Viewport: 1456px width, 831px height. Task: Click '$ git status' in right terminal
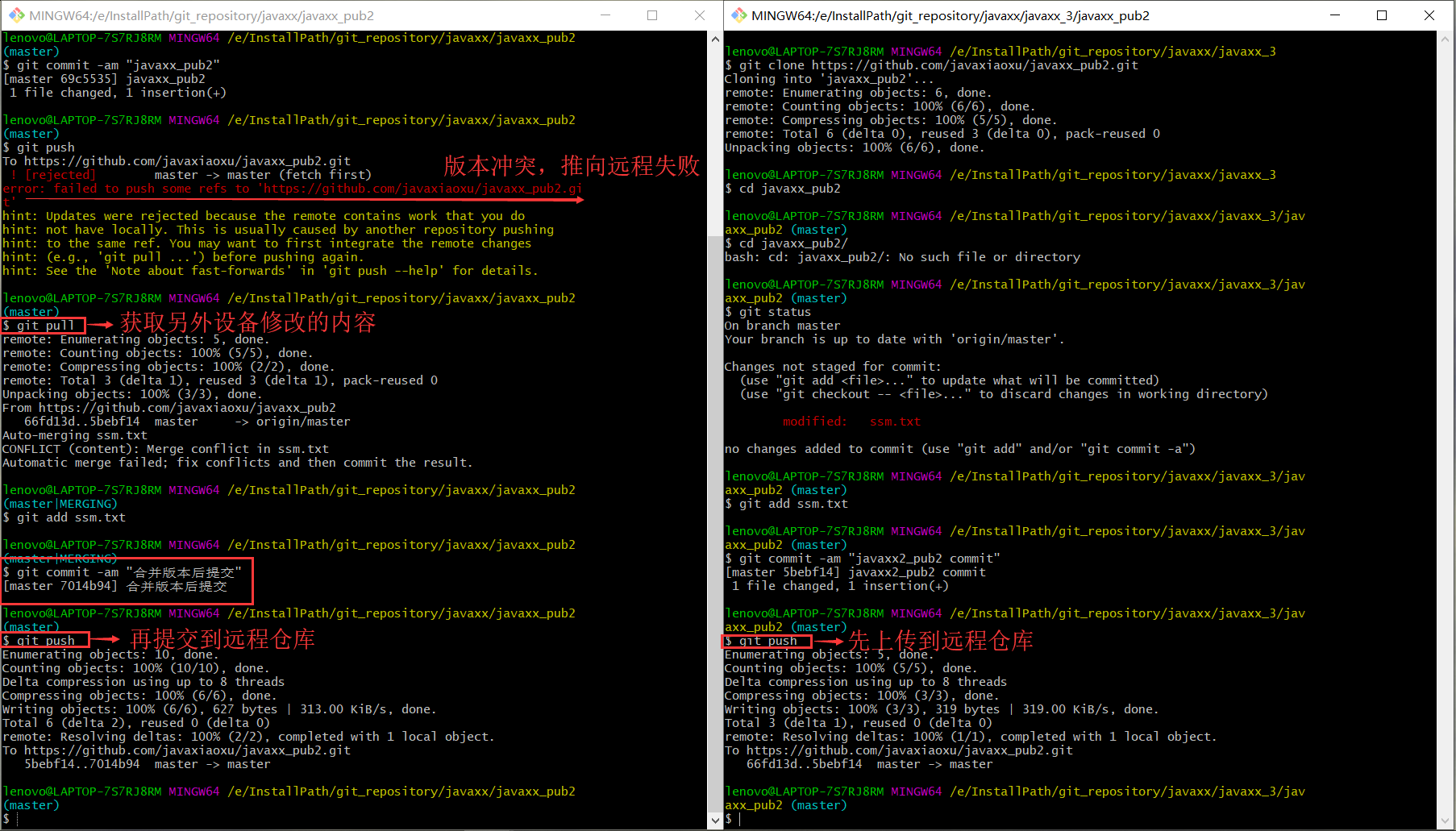pos(768,312)
